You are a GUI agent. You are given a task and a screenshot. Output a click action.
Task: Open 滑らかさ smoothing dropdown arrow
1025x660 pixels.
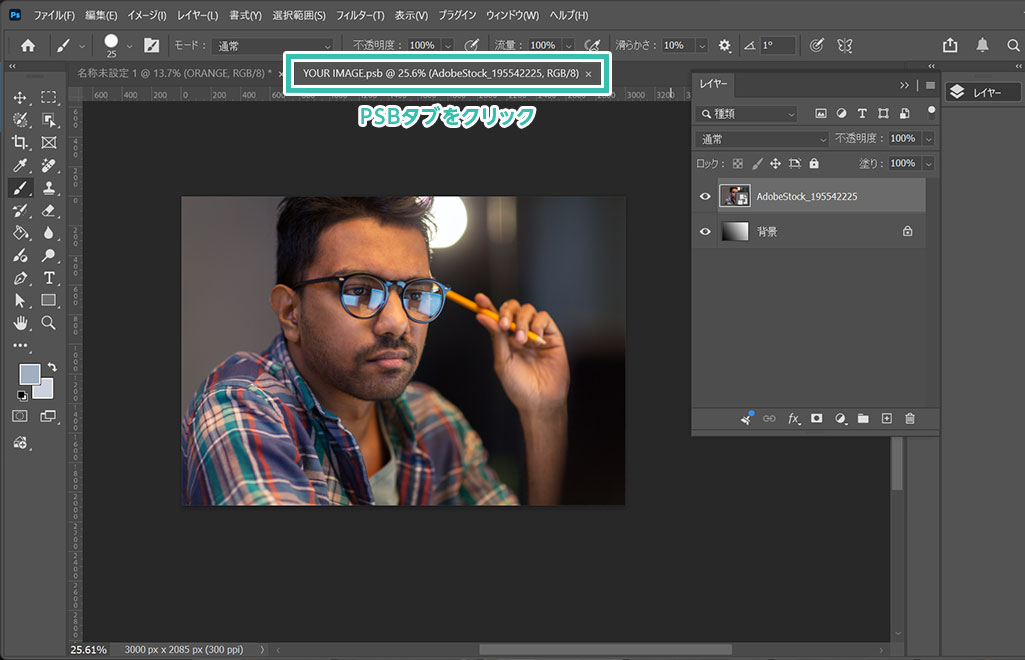701,46
